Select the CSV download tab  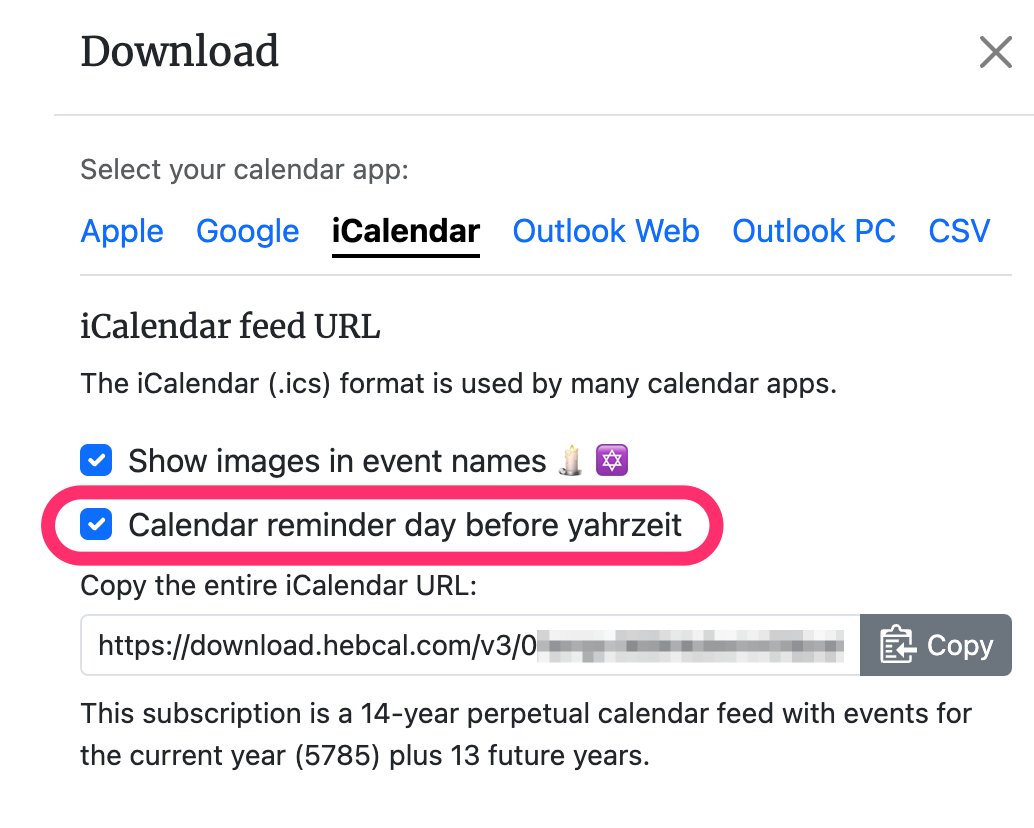coord(959,231)
